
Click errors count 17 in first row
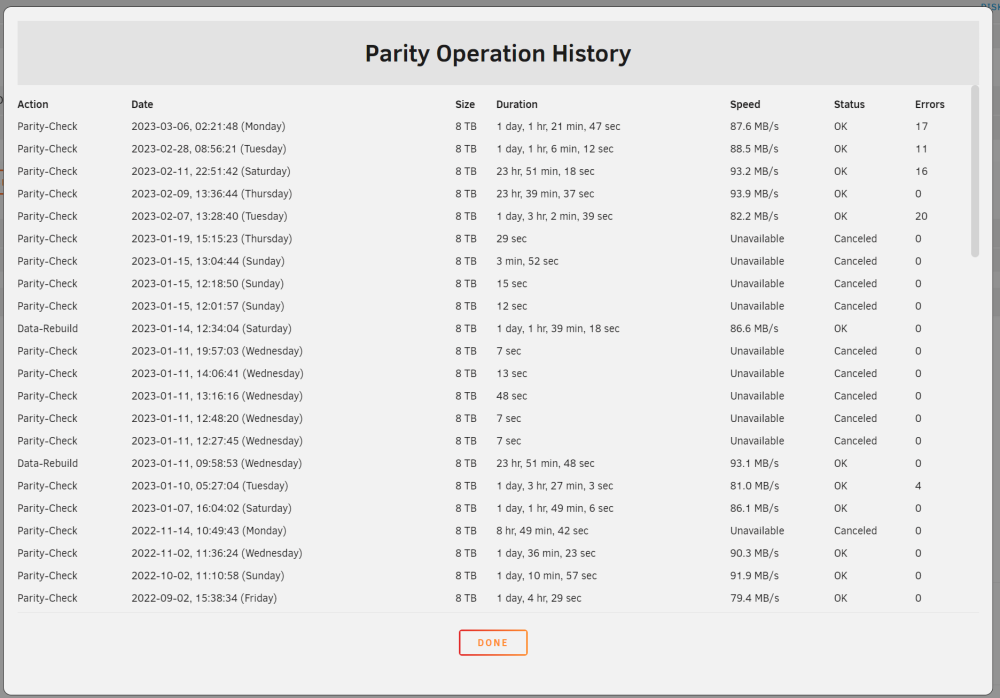[922, 126]
